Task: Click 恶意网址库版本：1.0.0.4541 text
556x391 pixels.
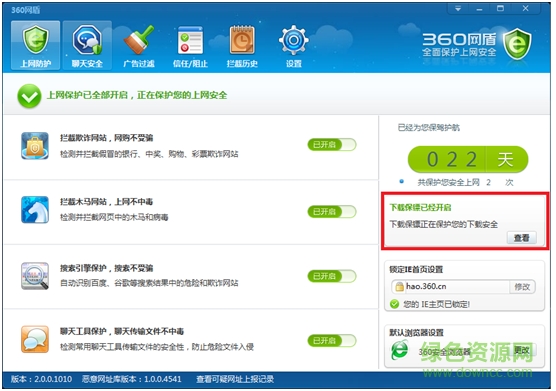Action: [x=132, y=379]
